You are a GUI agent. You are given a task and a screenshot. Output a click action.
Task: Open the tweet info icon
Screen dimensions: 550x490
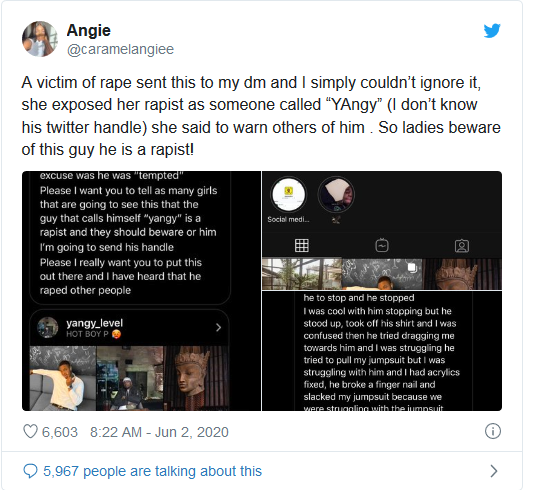tap(493, 431)
